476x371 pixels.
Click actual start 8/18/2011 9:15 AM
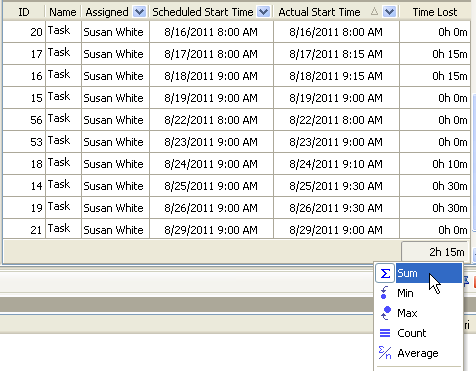tap(336, 76)
